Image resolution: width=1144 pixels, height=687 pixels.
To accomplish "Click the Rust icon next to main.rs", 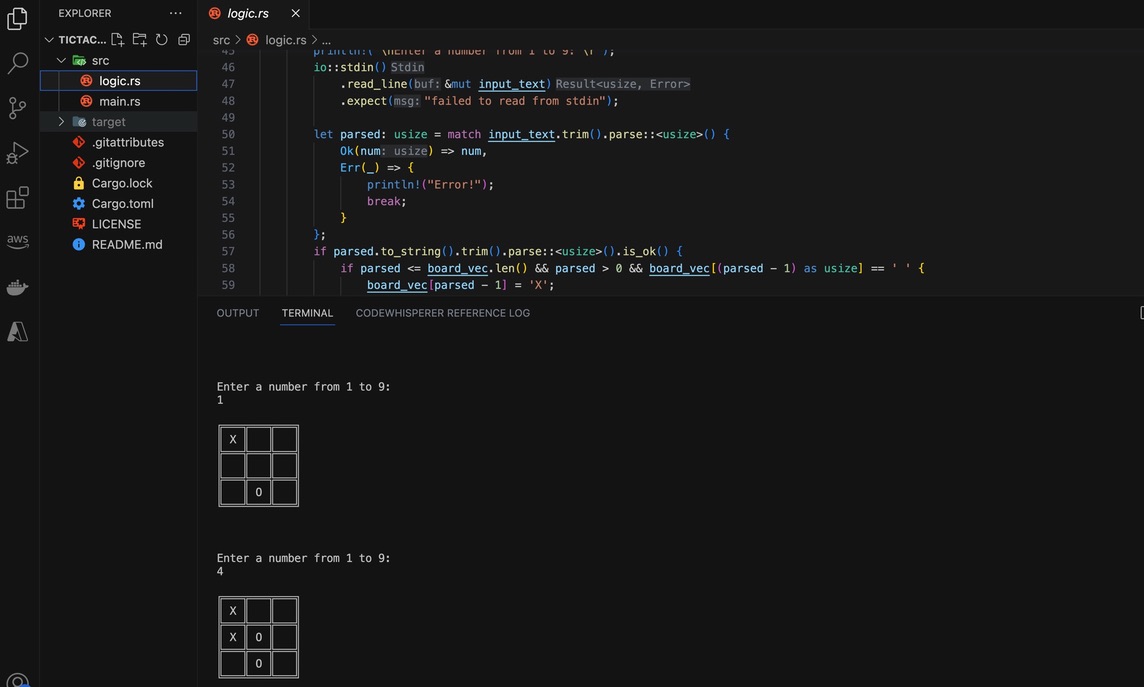I will coord(86,101).
